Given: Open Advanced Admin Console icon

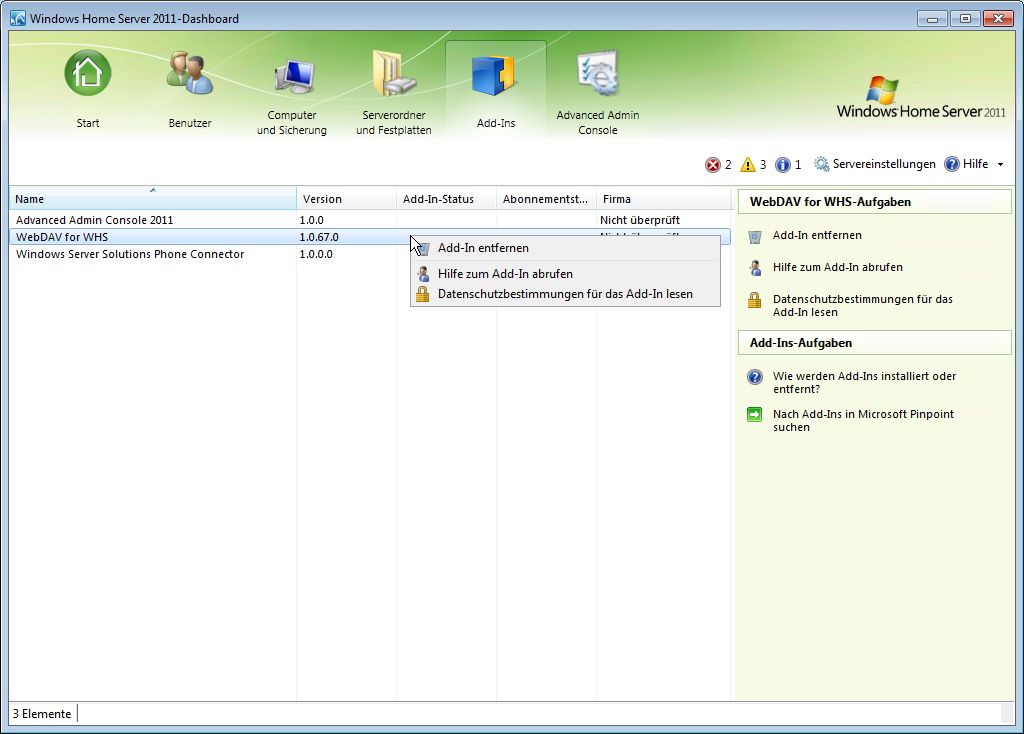Looking at the screenshot, I should coord(598,73).
